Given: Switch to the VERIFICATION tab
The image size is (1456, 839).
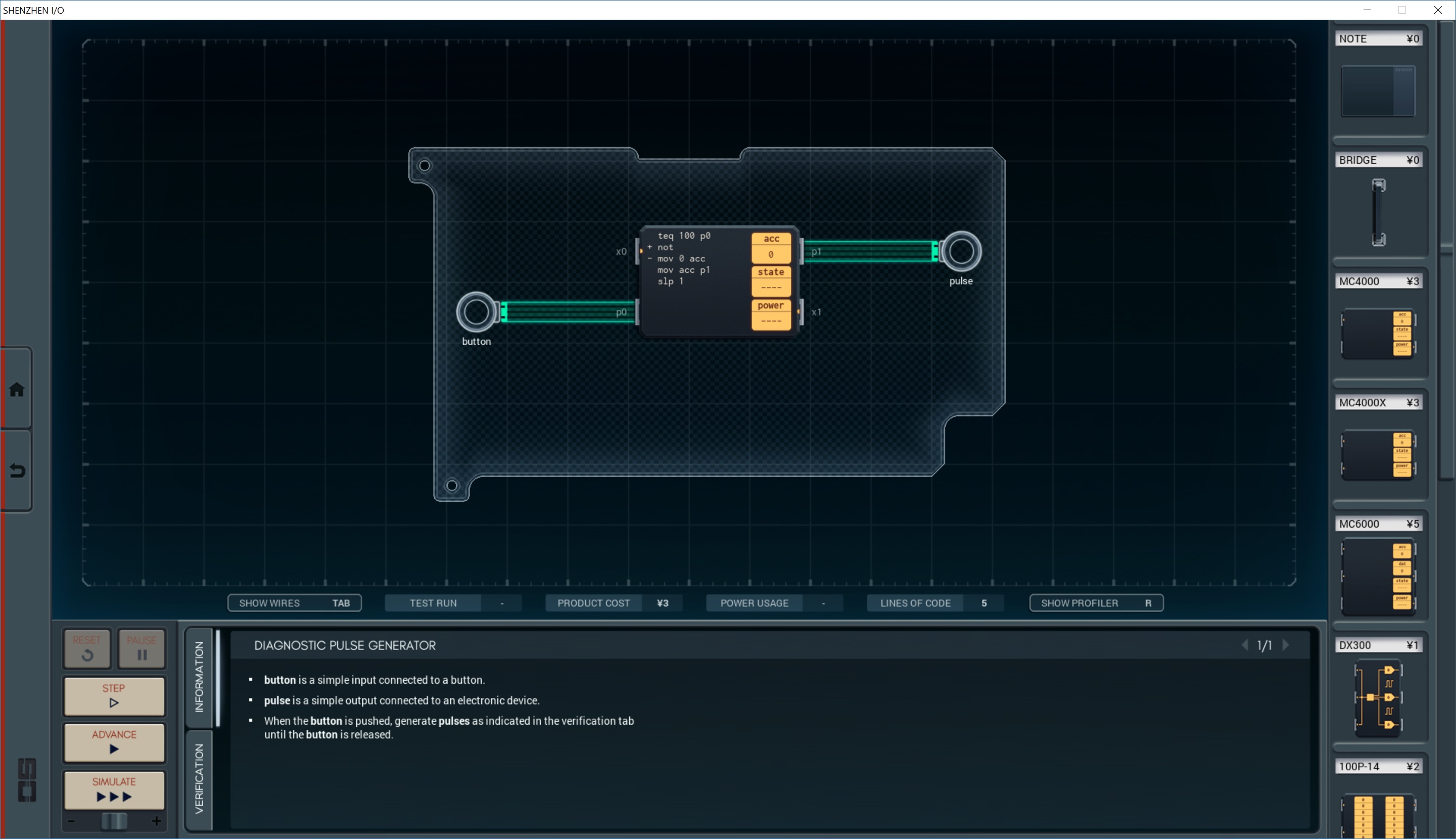Looking at the screenshot, I should coord(199,778).
